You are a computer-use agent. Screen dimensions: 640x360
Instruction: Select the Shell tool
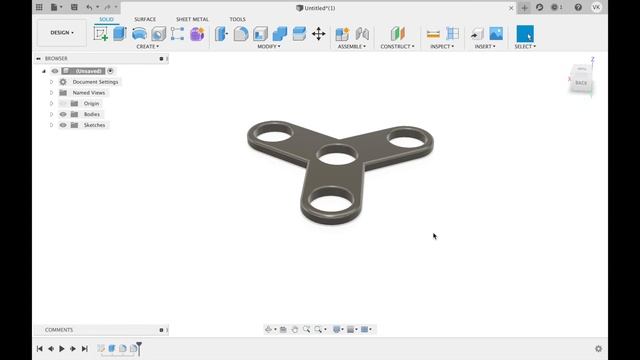(x=260, y=34)
